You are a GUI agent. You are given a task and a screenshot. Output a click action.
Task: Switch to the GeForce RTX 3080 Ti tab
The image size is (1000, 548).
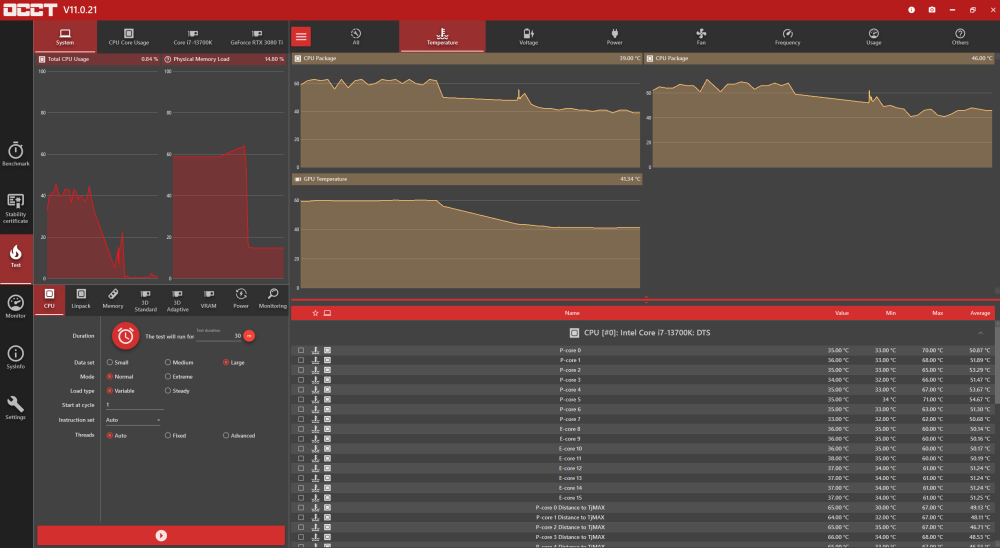(256, 36)
